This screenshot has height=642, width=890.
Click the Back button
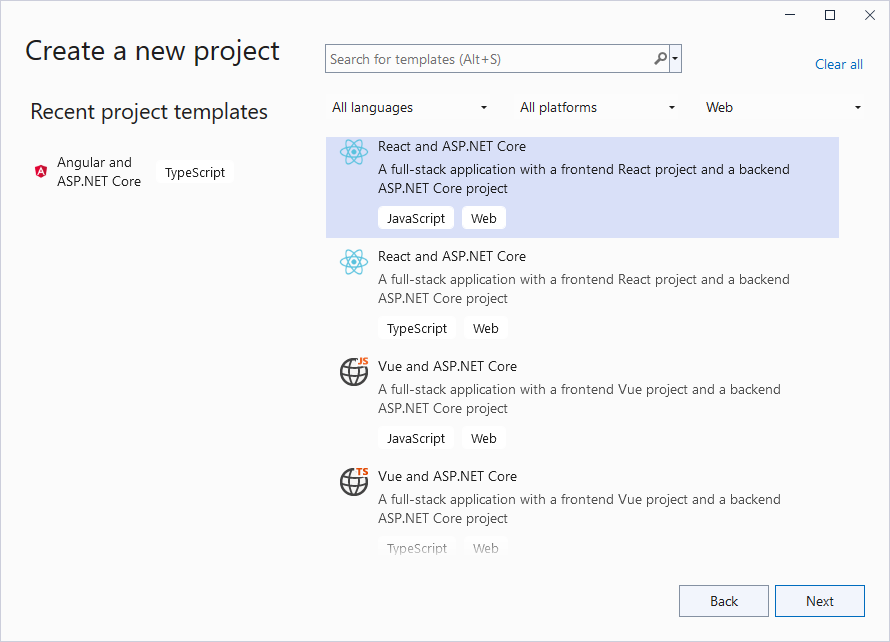(724, 601)
